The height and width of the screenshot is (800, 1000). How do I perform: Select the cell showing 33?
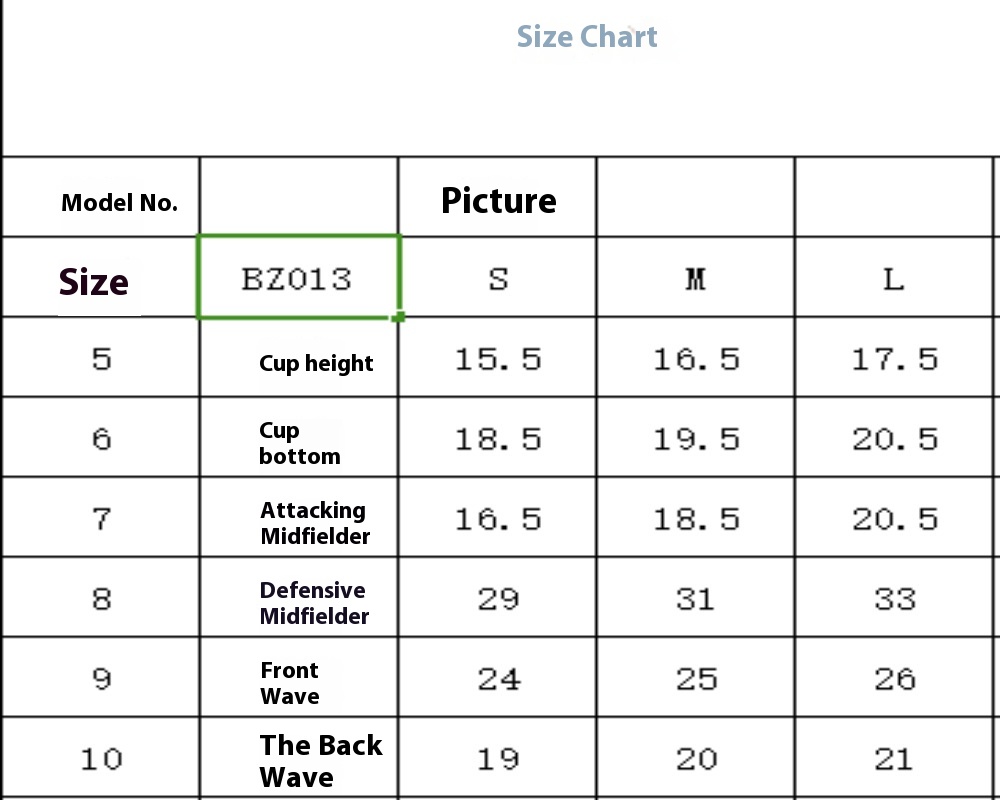[x=895, y=598]
